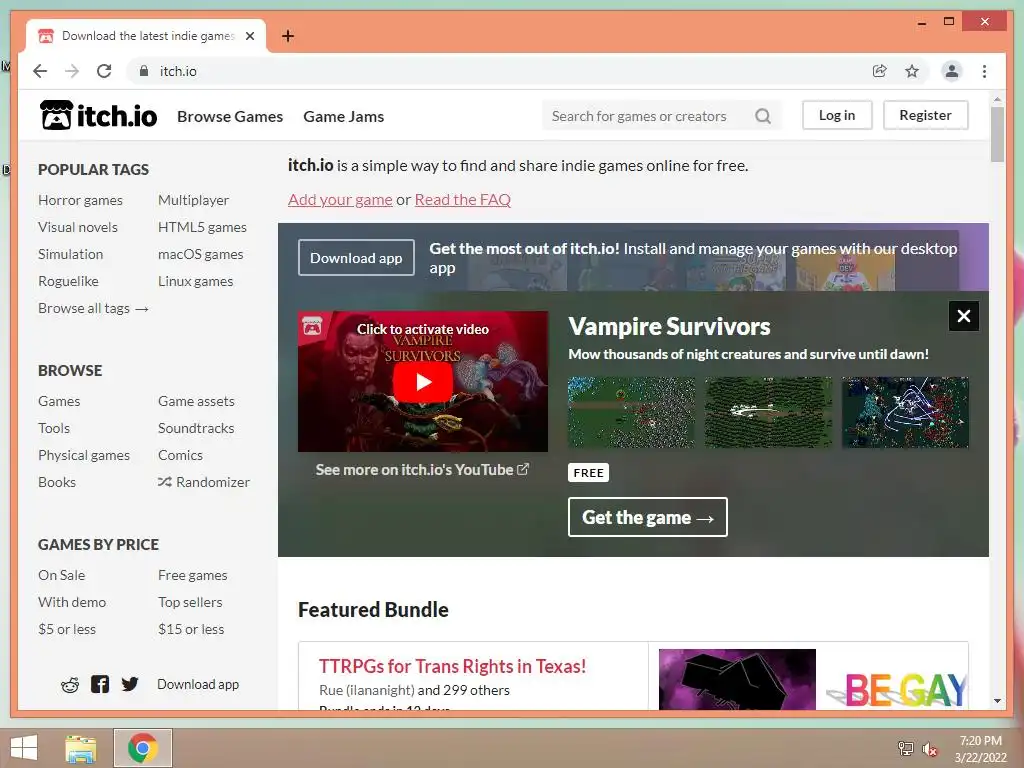
Task: Open the Randomizer link
Action: (204, 482)
